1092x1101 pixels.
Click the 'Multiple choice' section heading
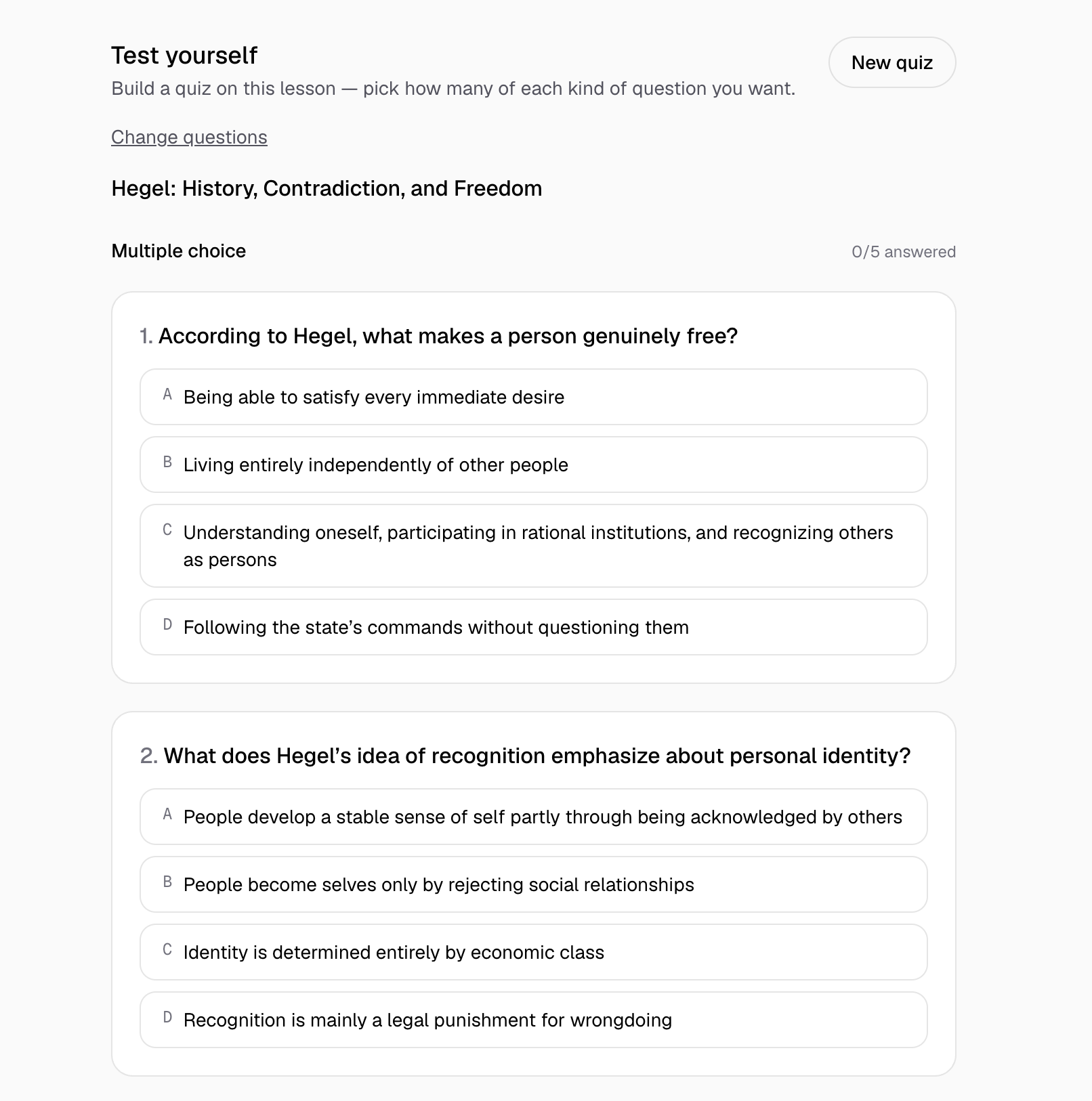point(179,251)
